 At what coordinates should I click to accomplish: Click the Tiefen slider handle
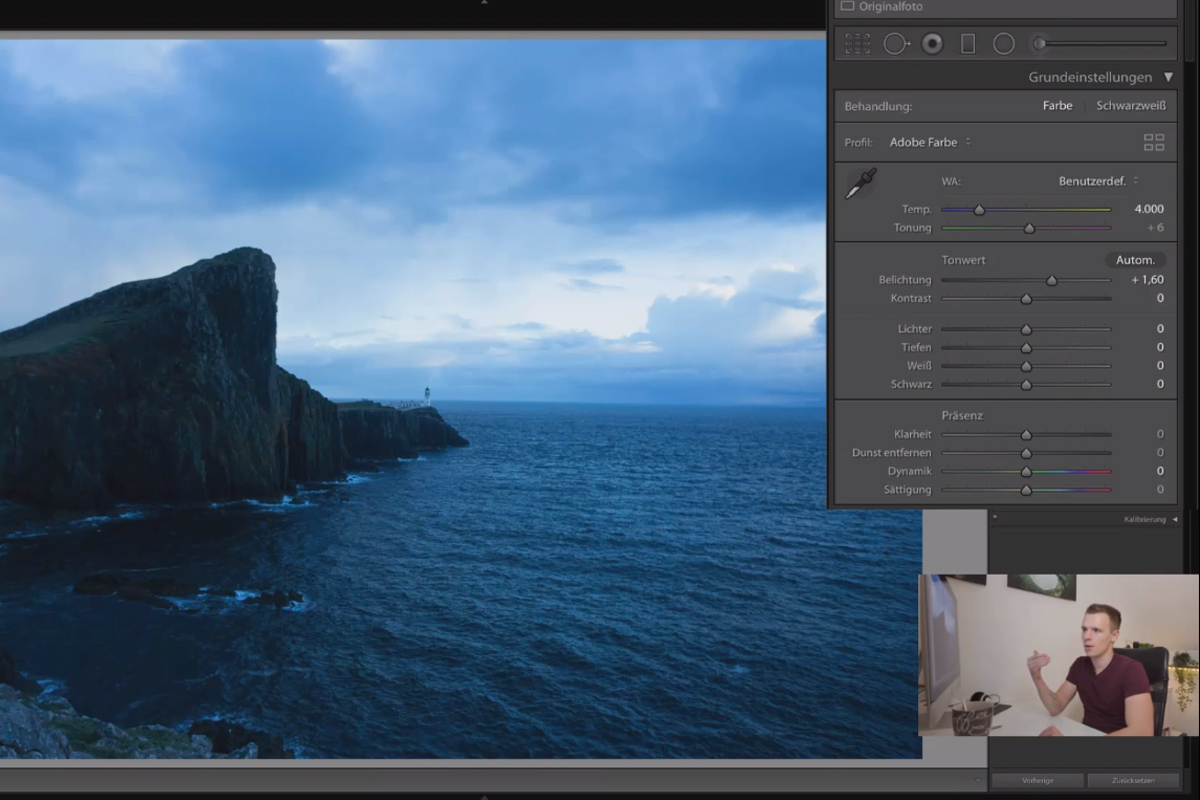(1026, 348)
